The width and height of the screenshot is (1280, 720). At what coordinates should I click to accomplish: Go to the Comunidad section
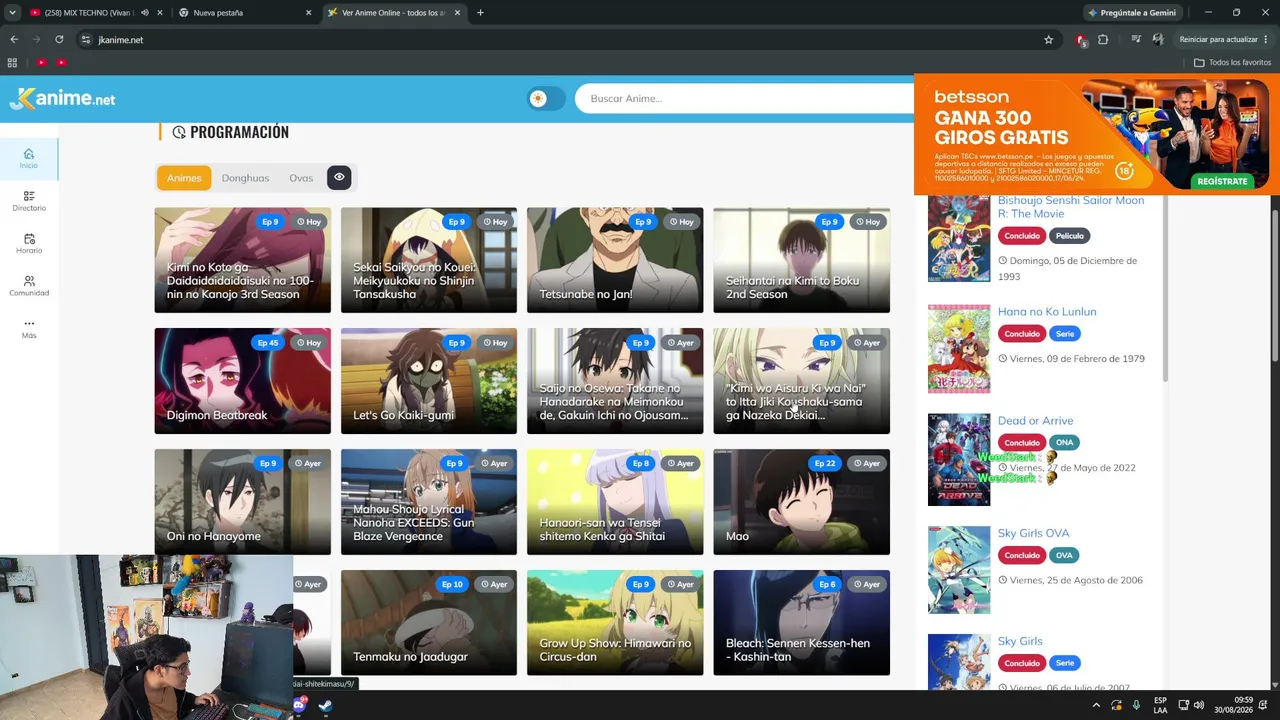[x=29, y=286]
